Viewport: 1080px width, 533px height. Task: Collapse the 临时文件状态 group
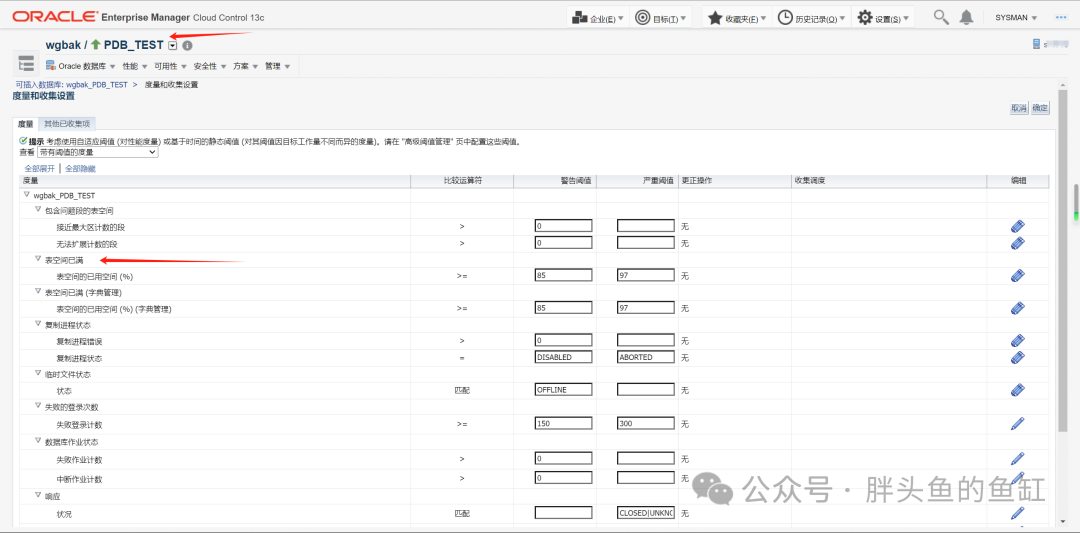[x=38, y=374]
